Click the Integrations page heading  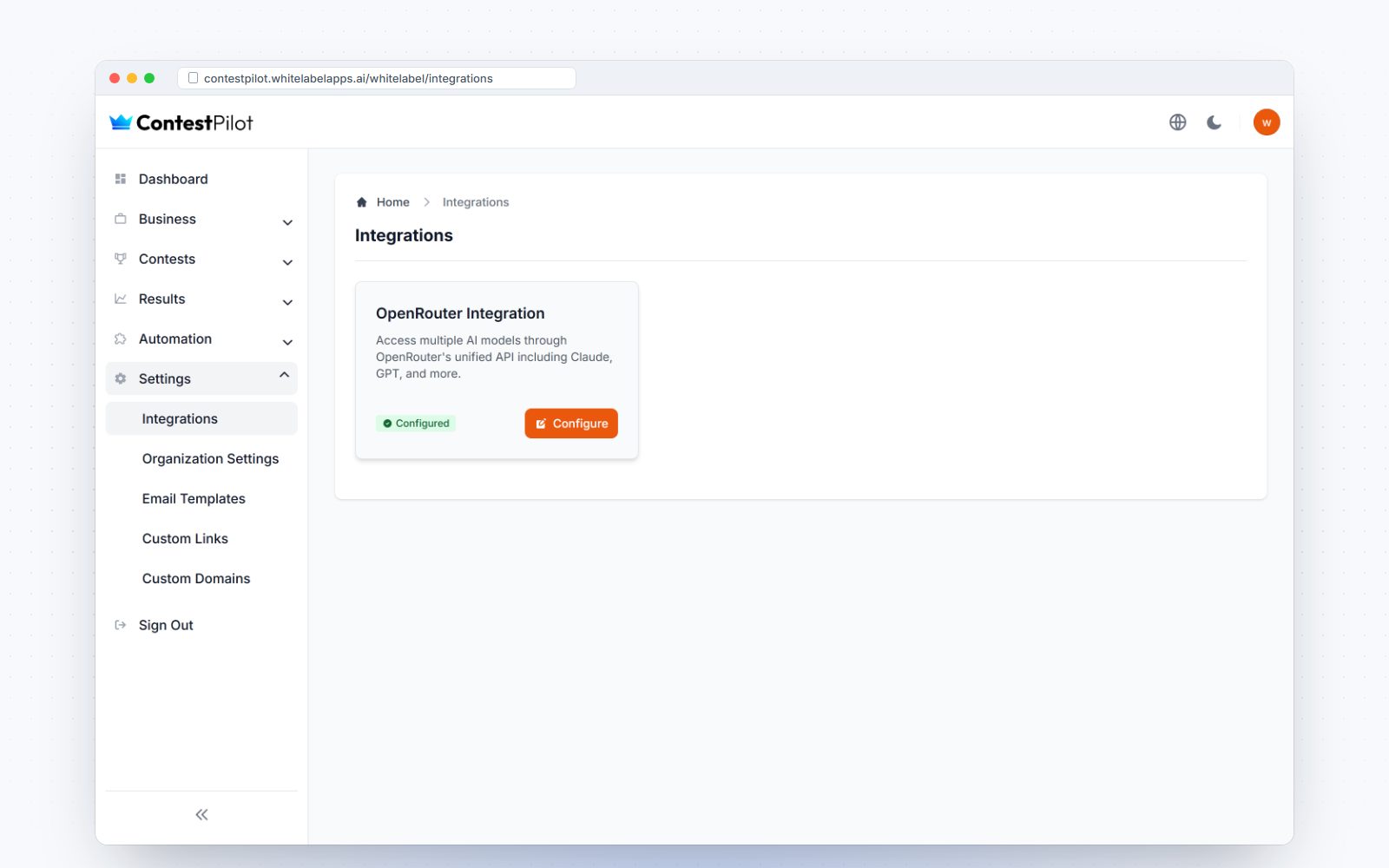[x=404, y=235]
